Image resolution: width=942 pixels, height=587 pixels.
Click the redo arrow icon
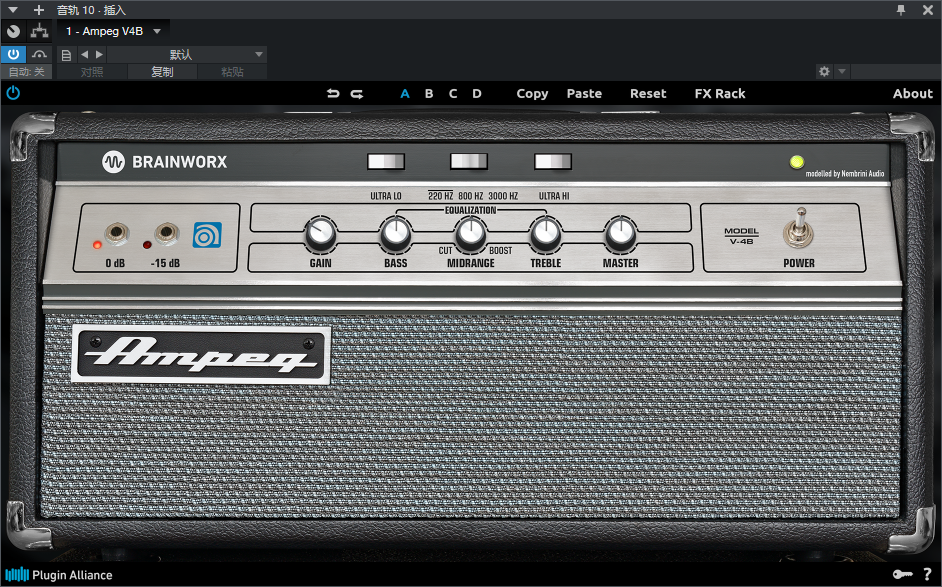point(357,94)
